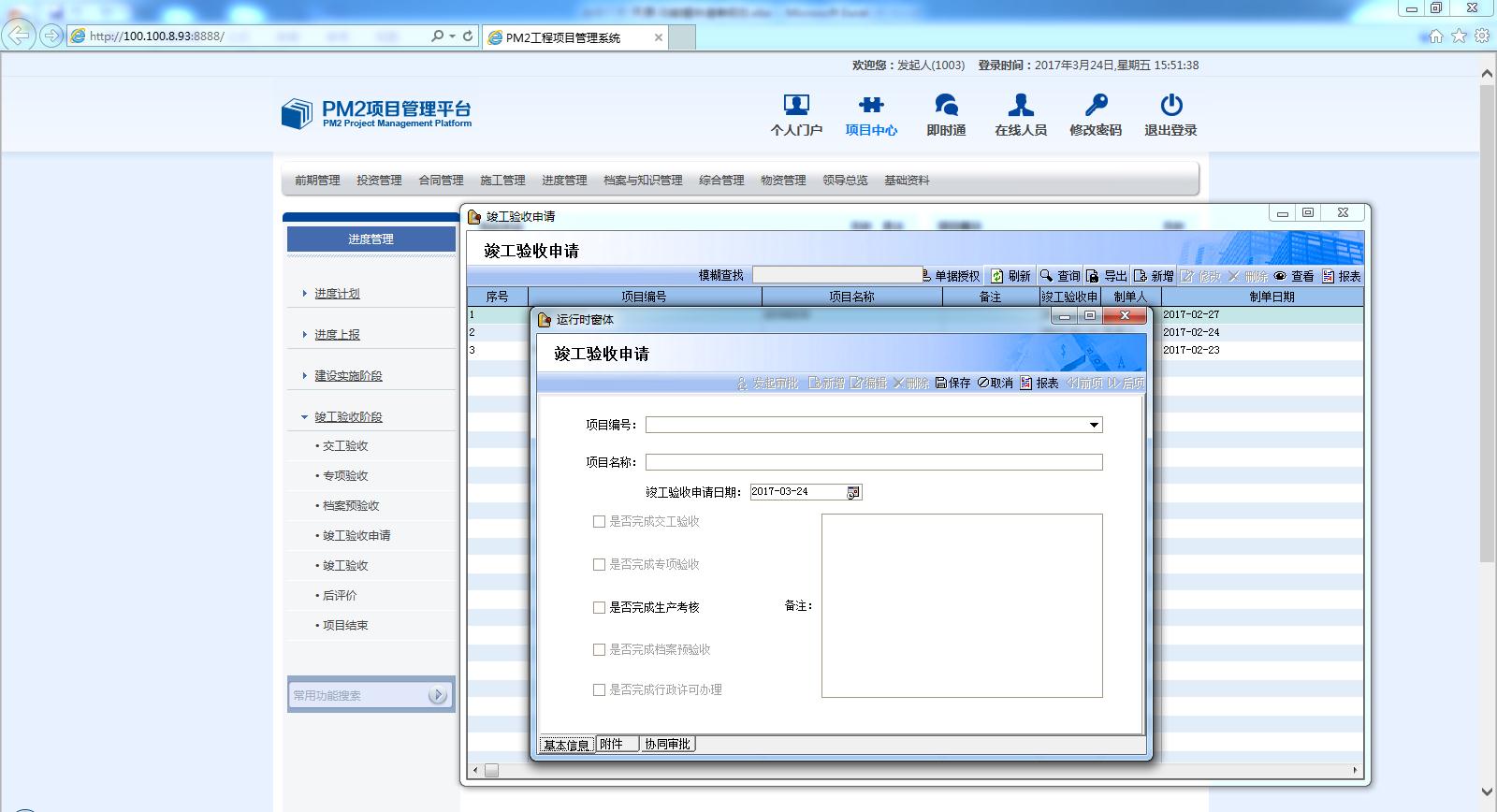Image resolution: width=1497 pixels, height=812 pixels.
Task: Click the 档案预验收 sidebar link
Action: (351, 506)
